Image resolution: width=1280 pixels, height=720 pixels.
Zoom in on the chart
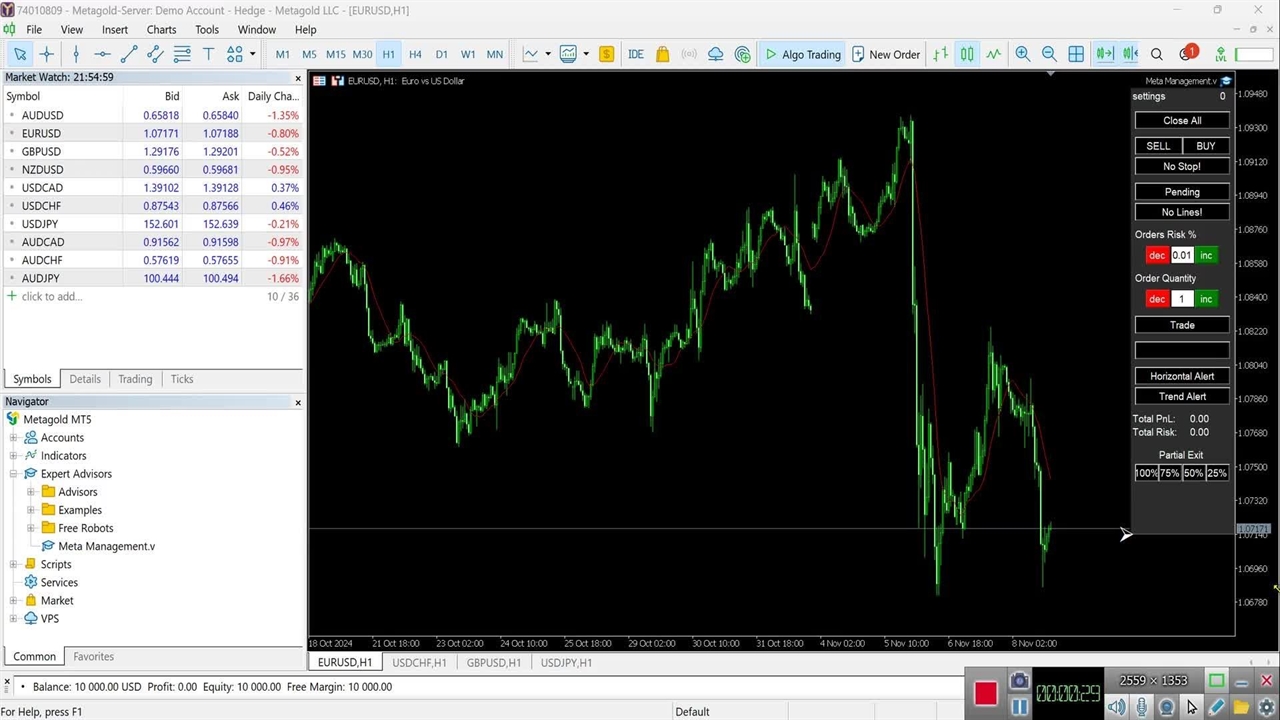(1022, 54)
